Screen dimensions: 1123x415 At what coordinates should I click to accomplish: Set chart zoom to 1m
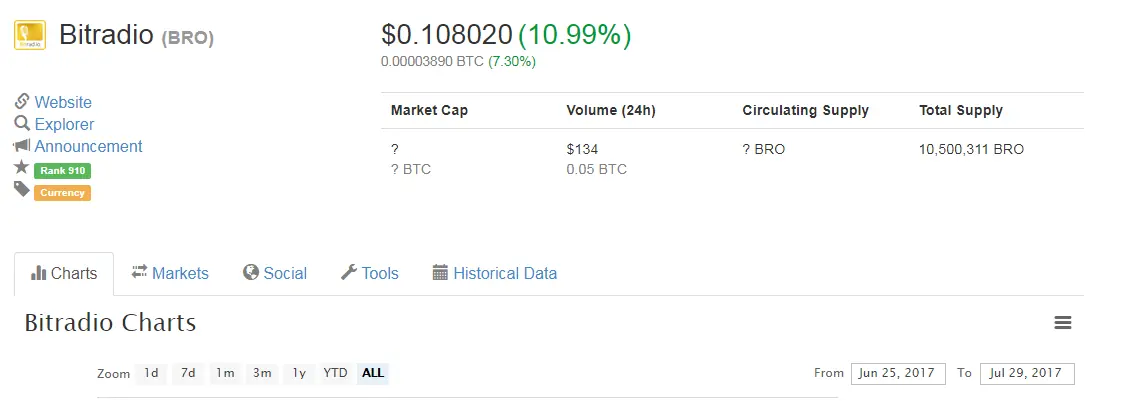pyautogui.click(x=226, y=373)
